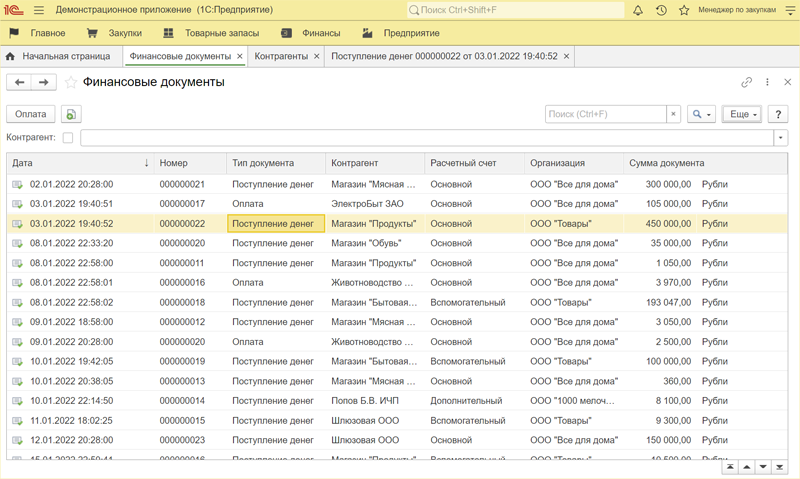800x479 pixels.
Task: Switch to the Контрагенты tab
Action: tap(281, 57)
